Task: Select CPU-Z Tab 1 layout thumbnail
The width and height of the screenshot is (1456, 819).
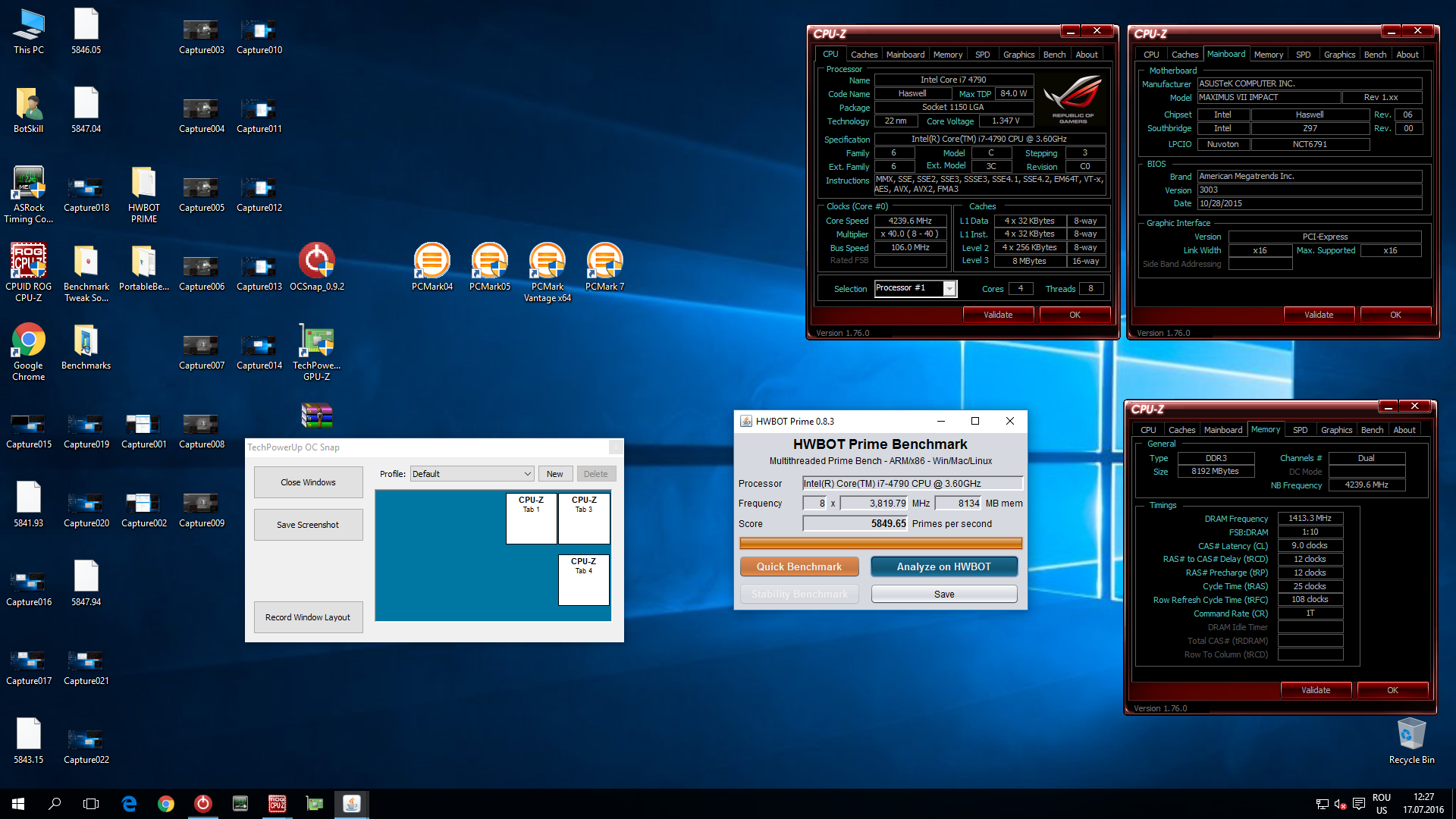Action: [x=531, y=519]
